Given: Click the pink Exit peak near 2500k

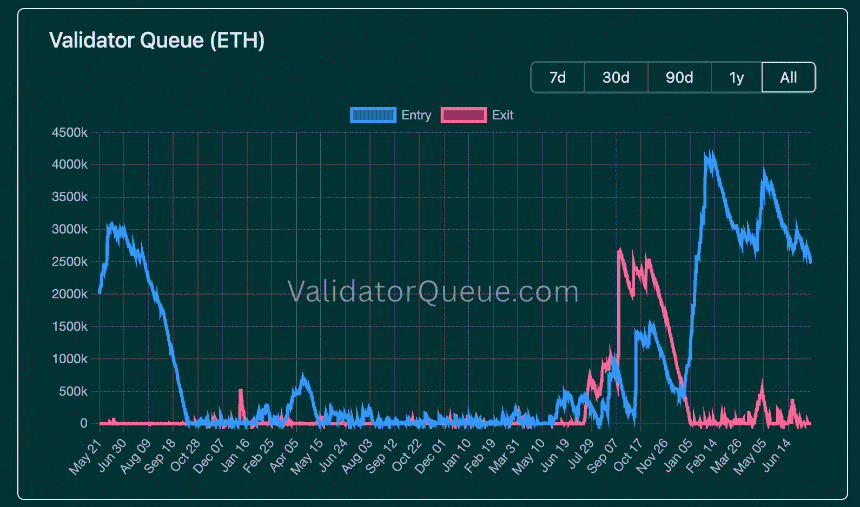Looking at the screenshot, I should 620,252.
